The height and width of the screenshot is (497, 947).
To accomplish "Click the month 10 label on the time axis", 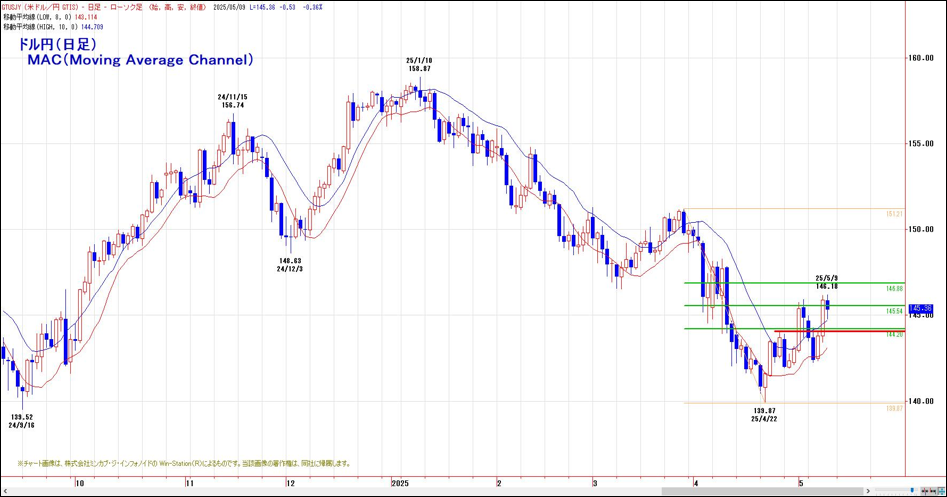I will click(x=79, y=483).
